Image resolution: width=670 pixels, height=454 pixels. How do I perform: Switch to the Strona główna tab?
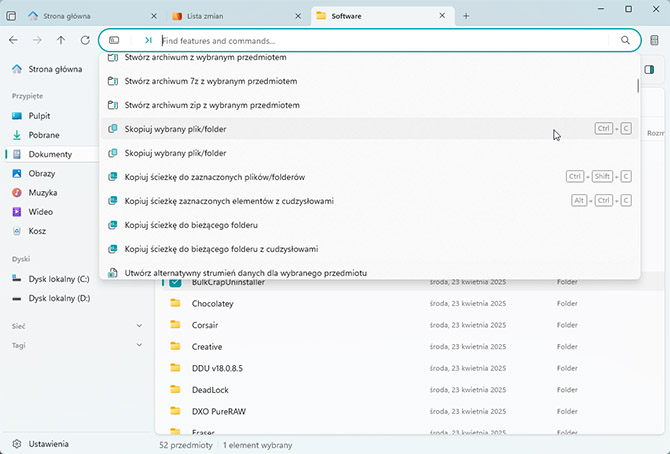pos(91,16)
